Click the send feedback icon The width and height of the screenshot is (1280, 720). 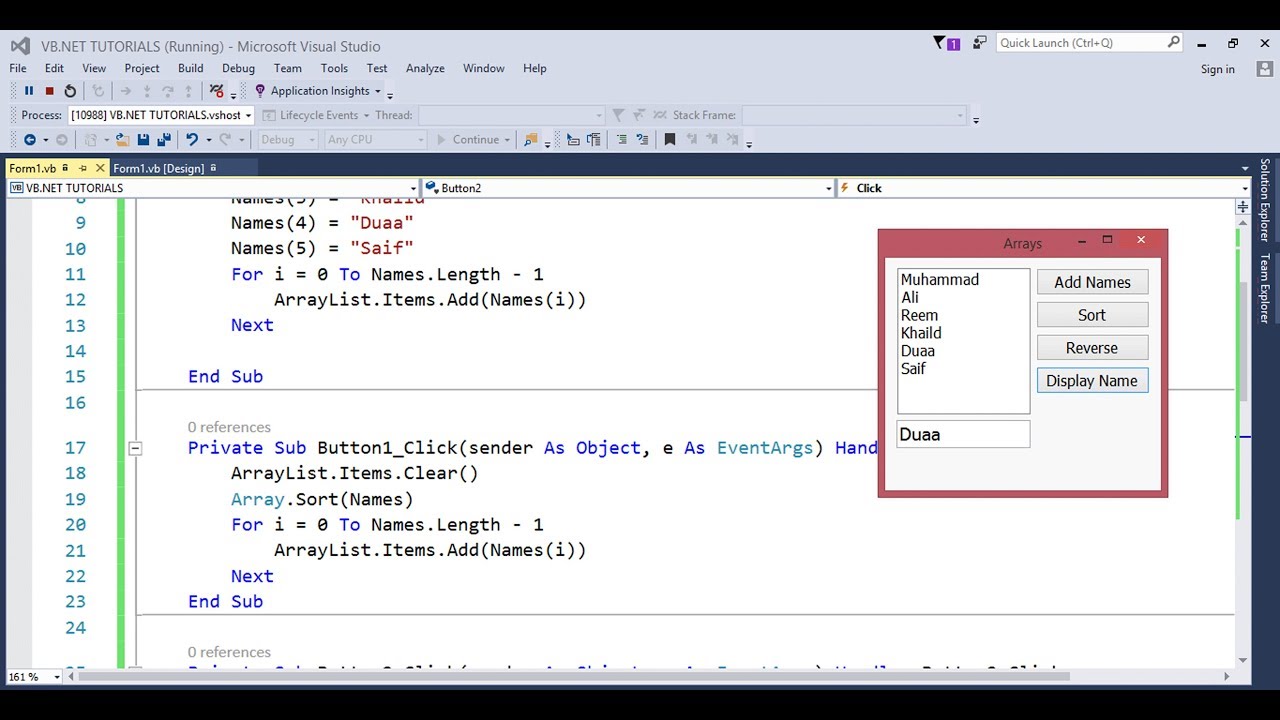point(979,43)
